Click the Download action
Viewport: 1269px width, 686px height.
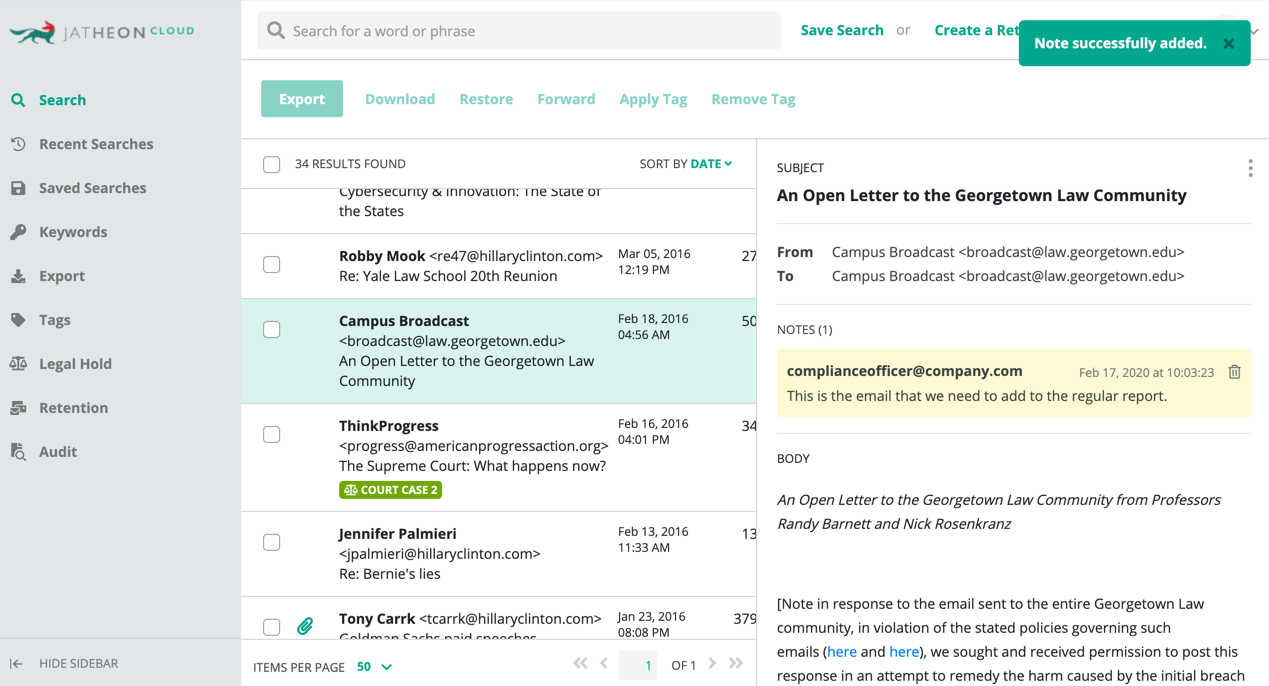400,99
